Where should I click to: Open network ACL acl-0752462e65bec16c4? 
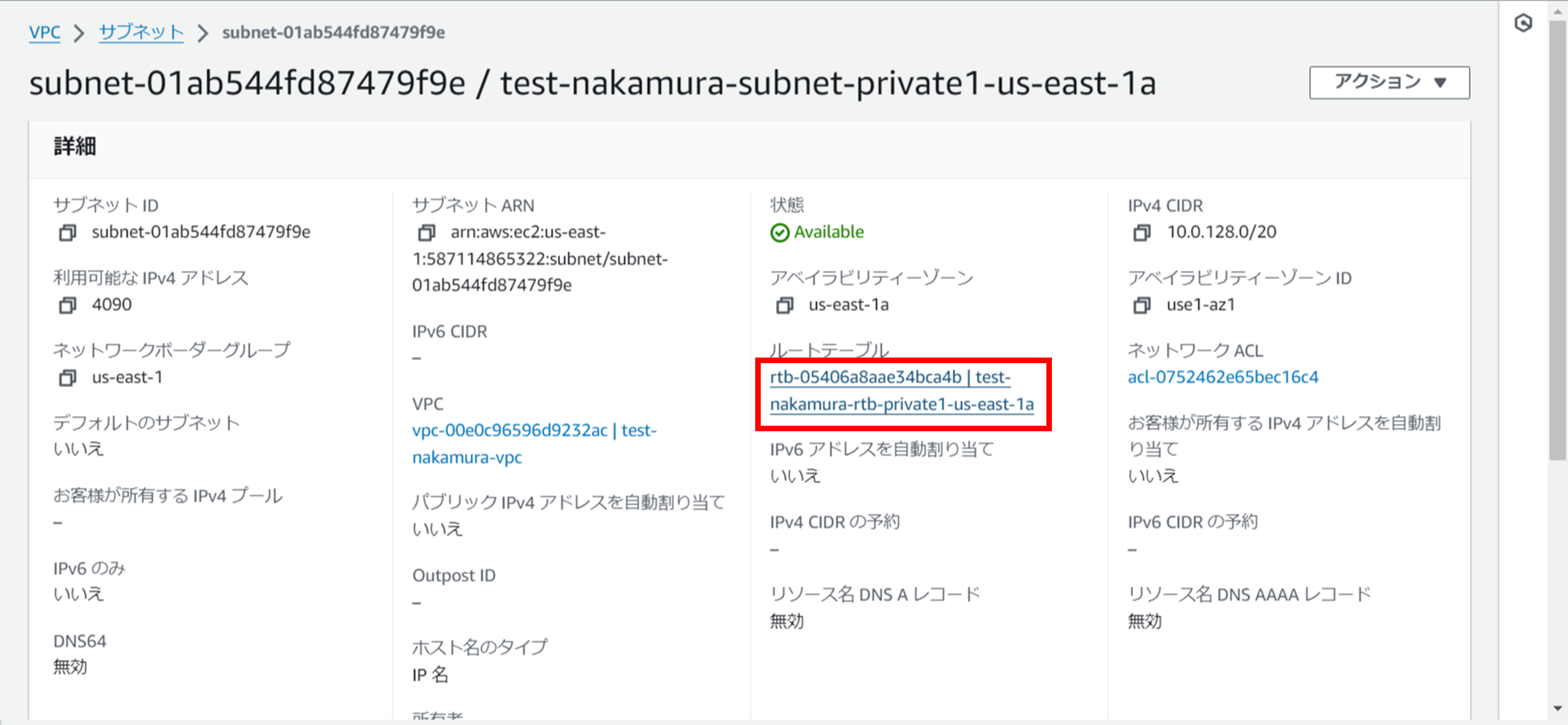1223,377
